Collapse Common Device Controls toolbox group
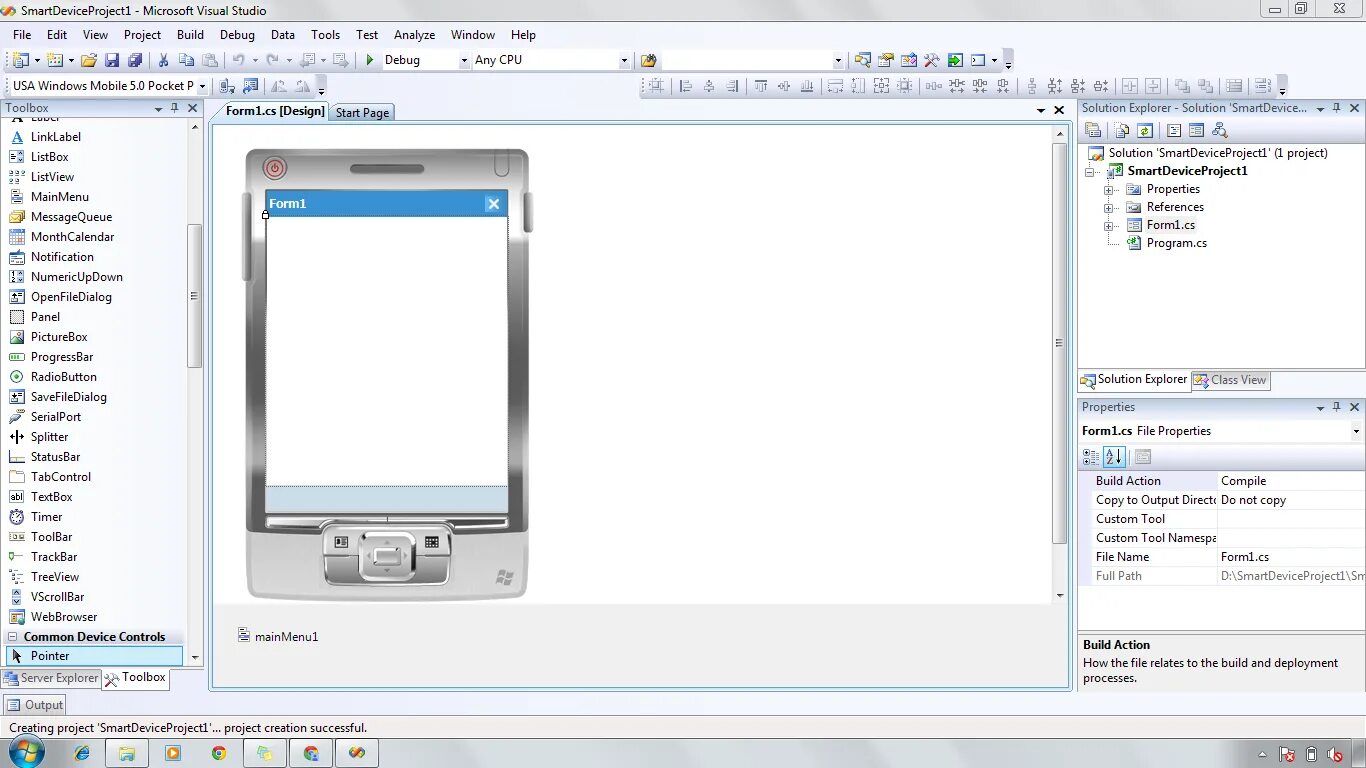Viewport: 1366px width, 768px height. 14,637
